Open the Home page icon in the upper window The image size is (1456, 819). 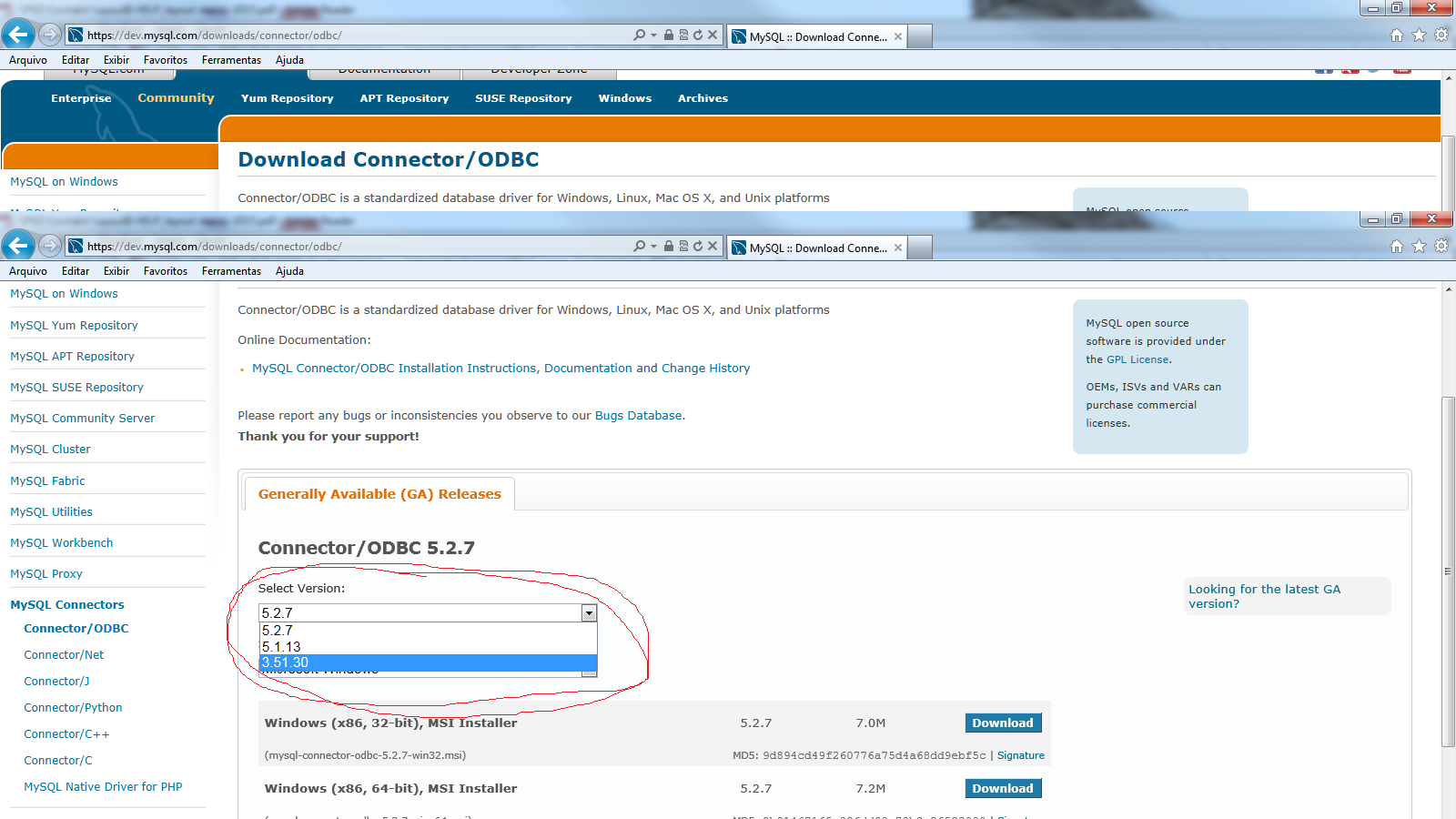(x=1397, y=35)
